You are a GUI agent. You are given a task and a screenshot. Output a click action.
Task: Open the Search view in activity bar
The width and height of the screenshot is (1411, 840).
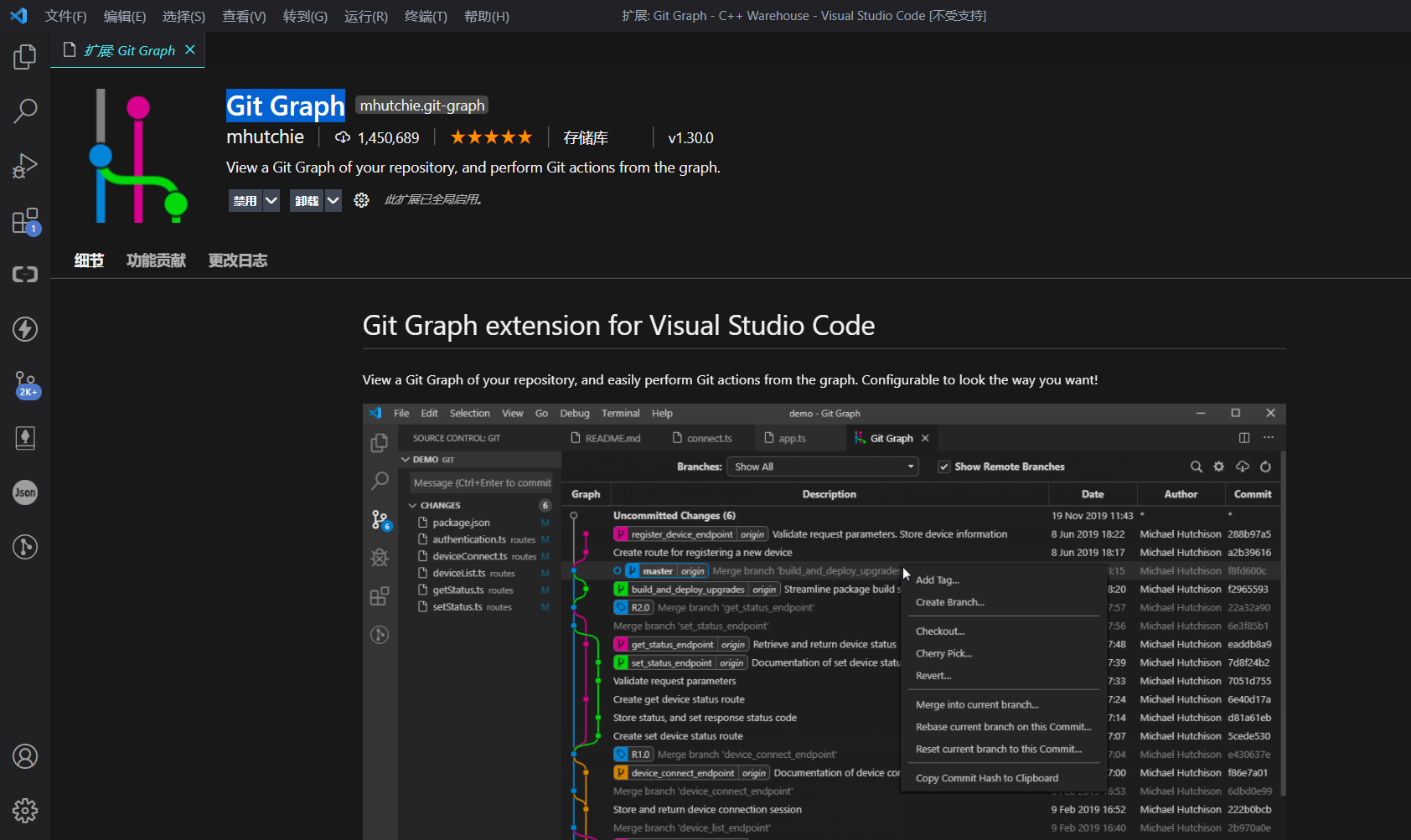click(x=25, y=111)
